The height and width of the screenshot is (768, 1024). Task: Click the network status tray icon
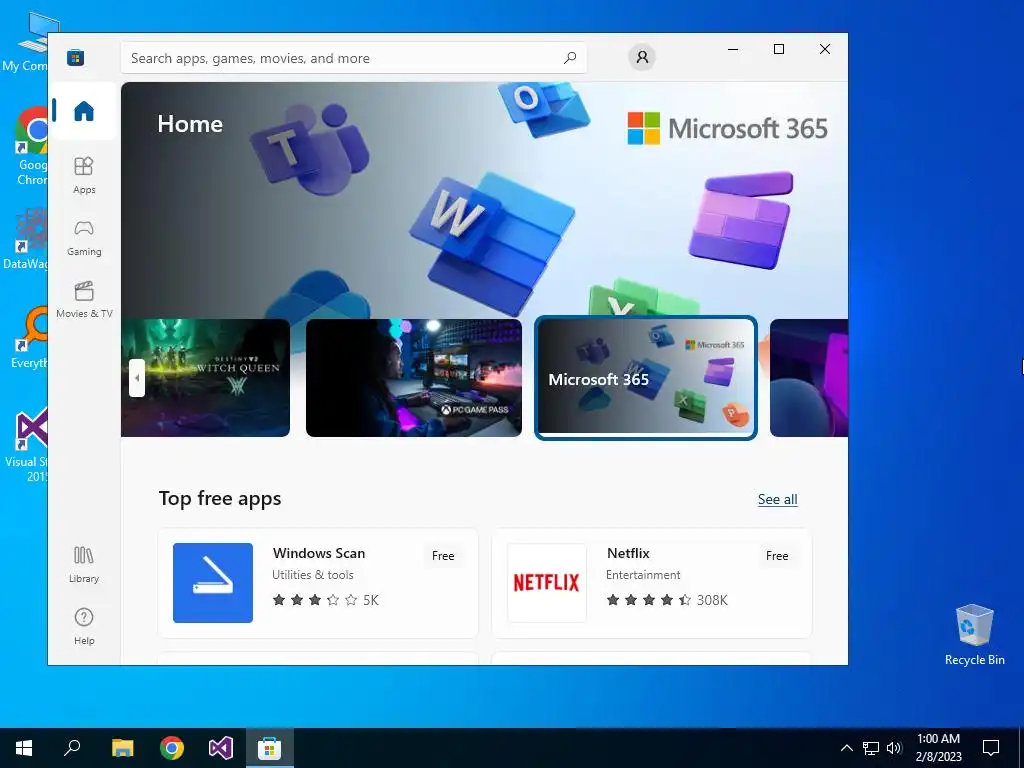(x=871, y=748)
